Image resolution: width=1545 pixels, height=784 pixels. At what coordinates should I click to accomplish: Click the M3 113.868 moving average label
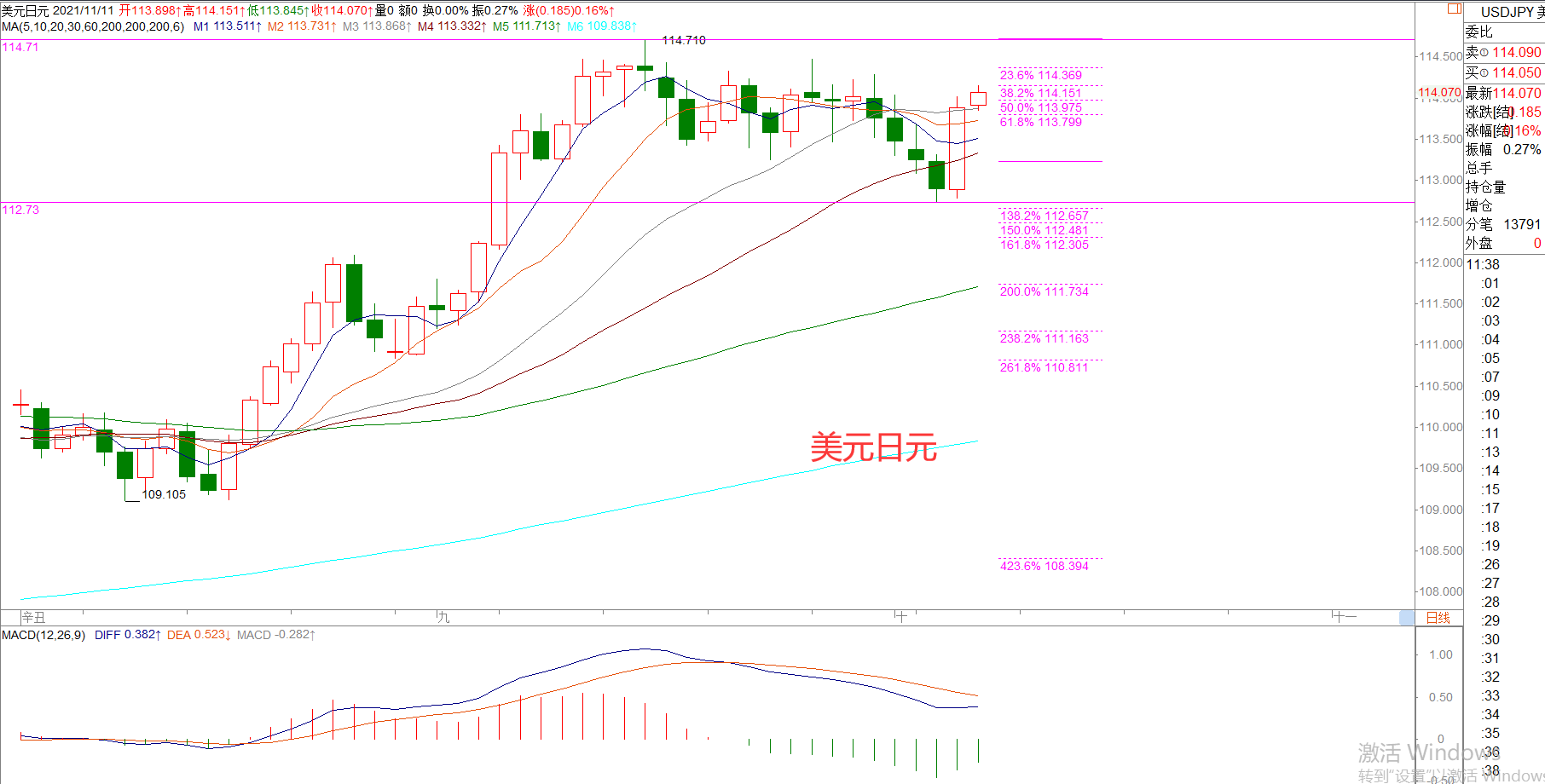pyautogui.click(x=376, y=26)
